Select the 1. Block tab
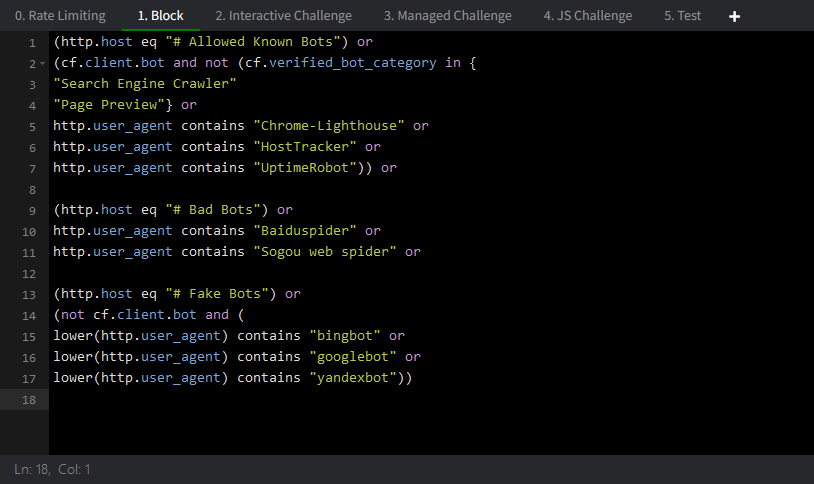Image resolution: width=814 pixels, height=484 pixels. click(x=160, y=16)
